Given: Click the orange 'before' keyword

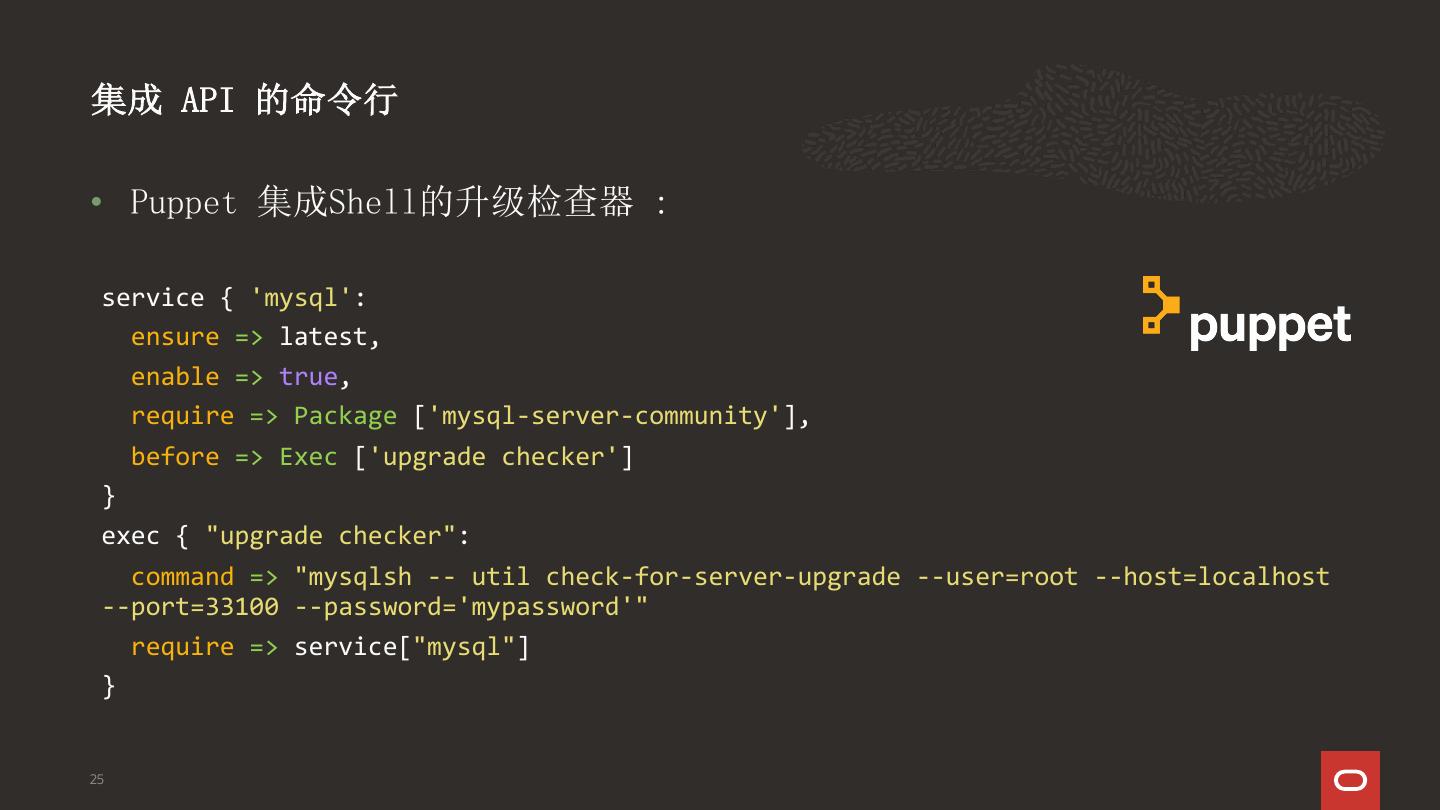Looking at the screenshot, I should pyautogui.click(x=175, y=457).
